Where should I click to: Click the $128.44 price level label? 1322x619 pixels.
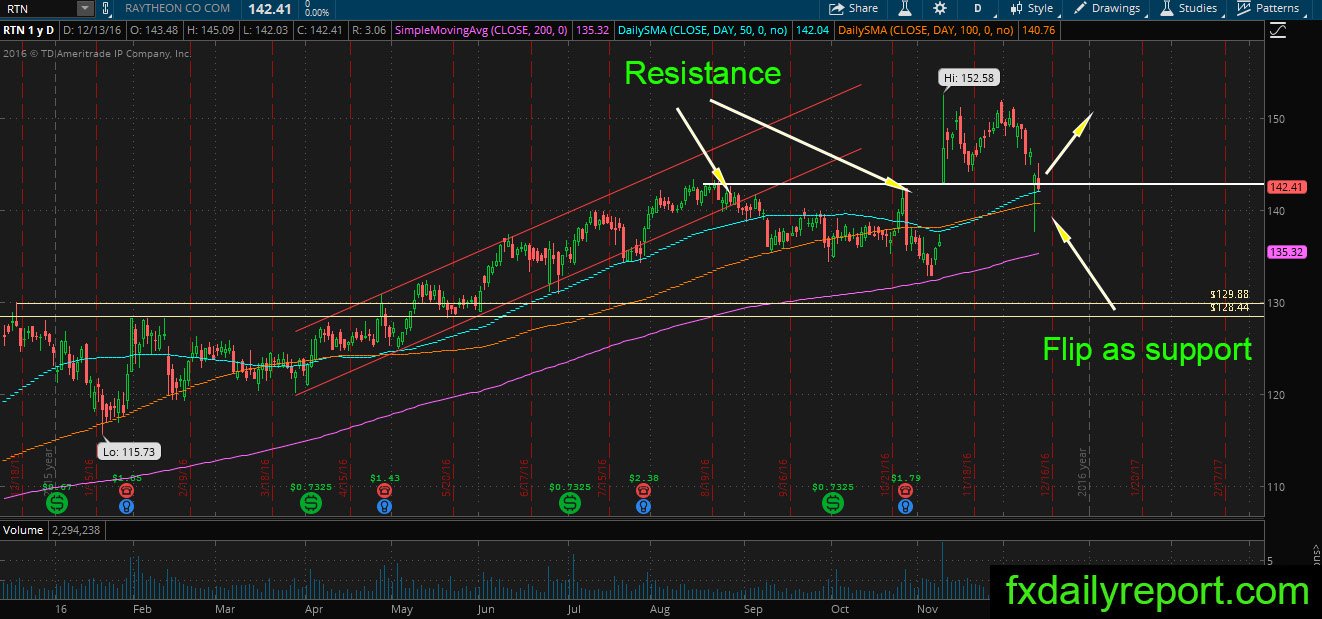1229,307
